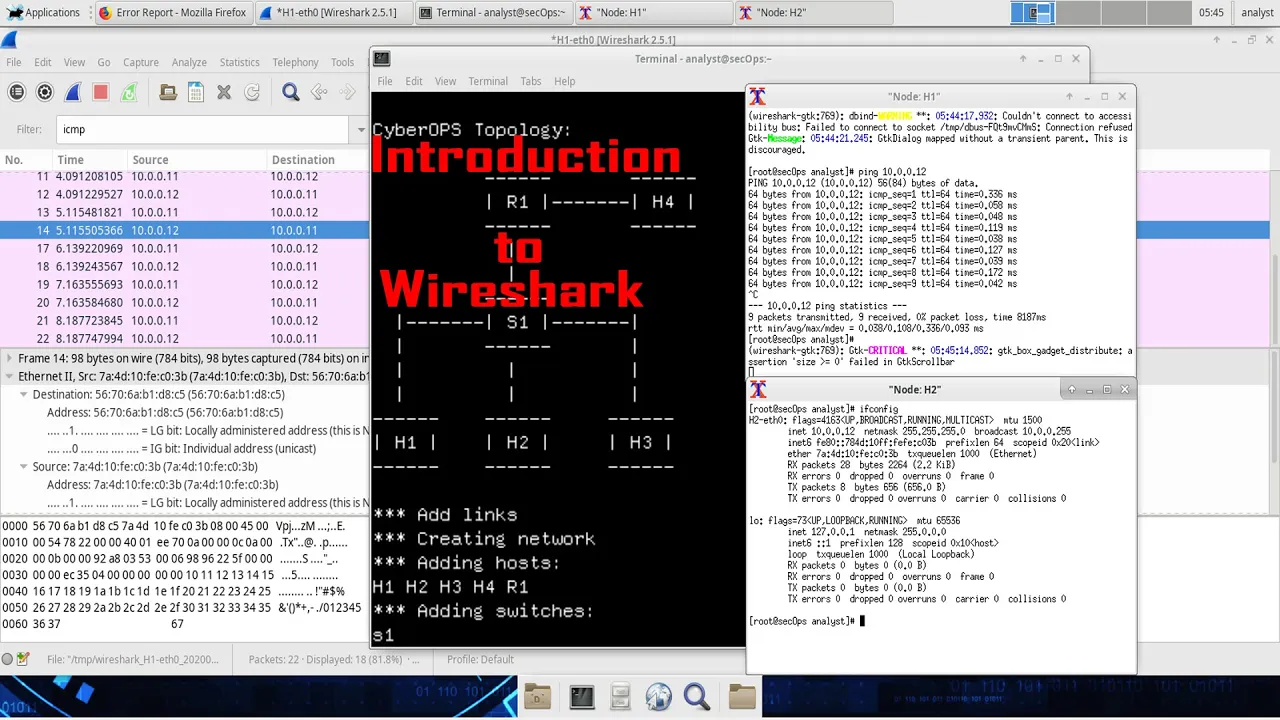1280x720 pixels.
Task: Launch the web browser globe in dock
Action: pyautogui.click(x=658, y=696)
